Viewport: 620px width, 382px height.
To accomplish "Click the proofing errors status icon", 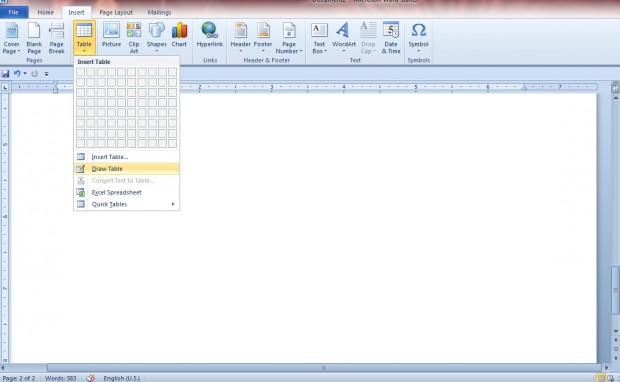I will click(91, 378).
